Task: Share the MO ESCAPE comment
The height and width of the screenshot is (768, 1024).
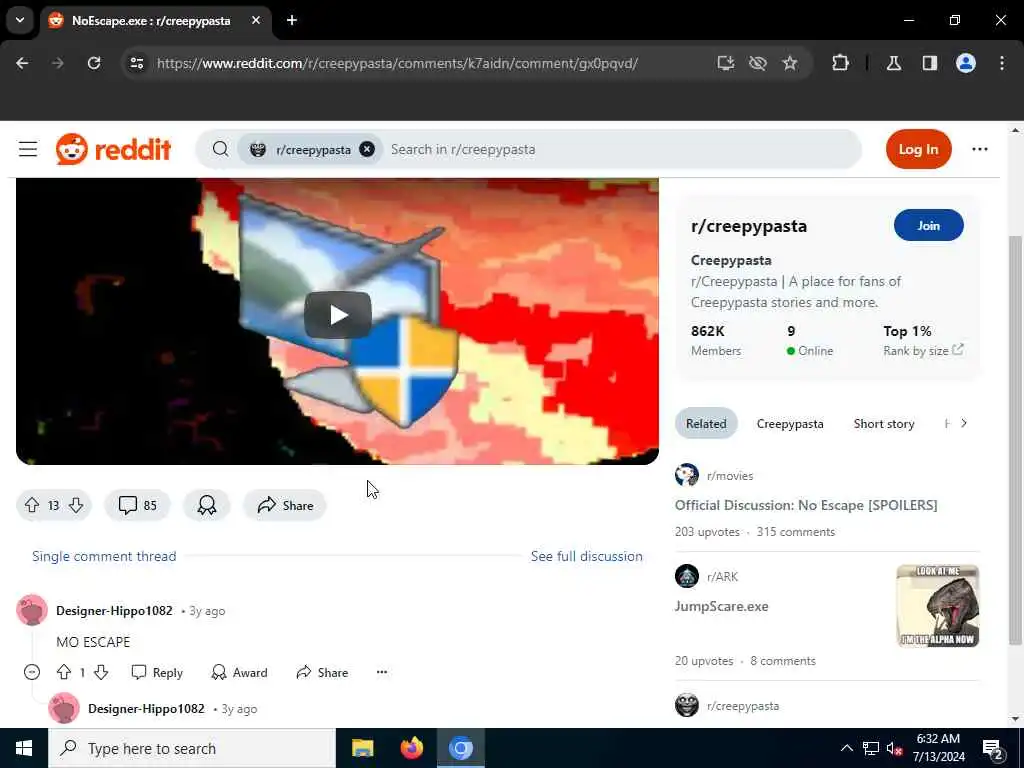Action: click(x=322, y=673)
